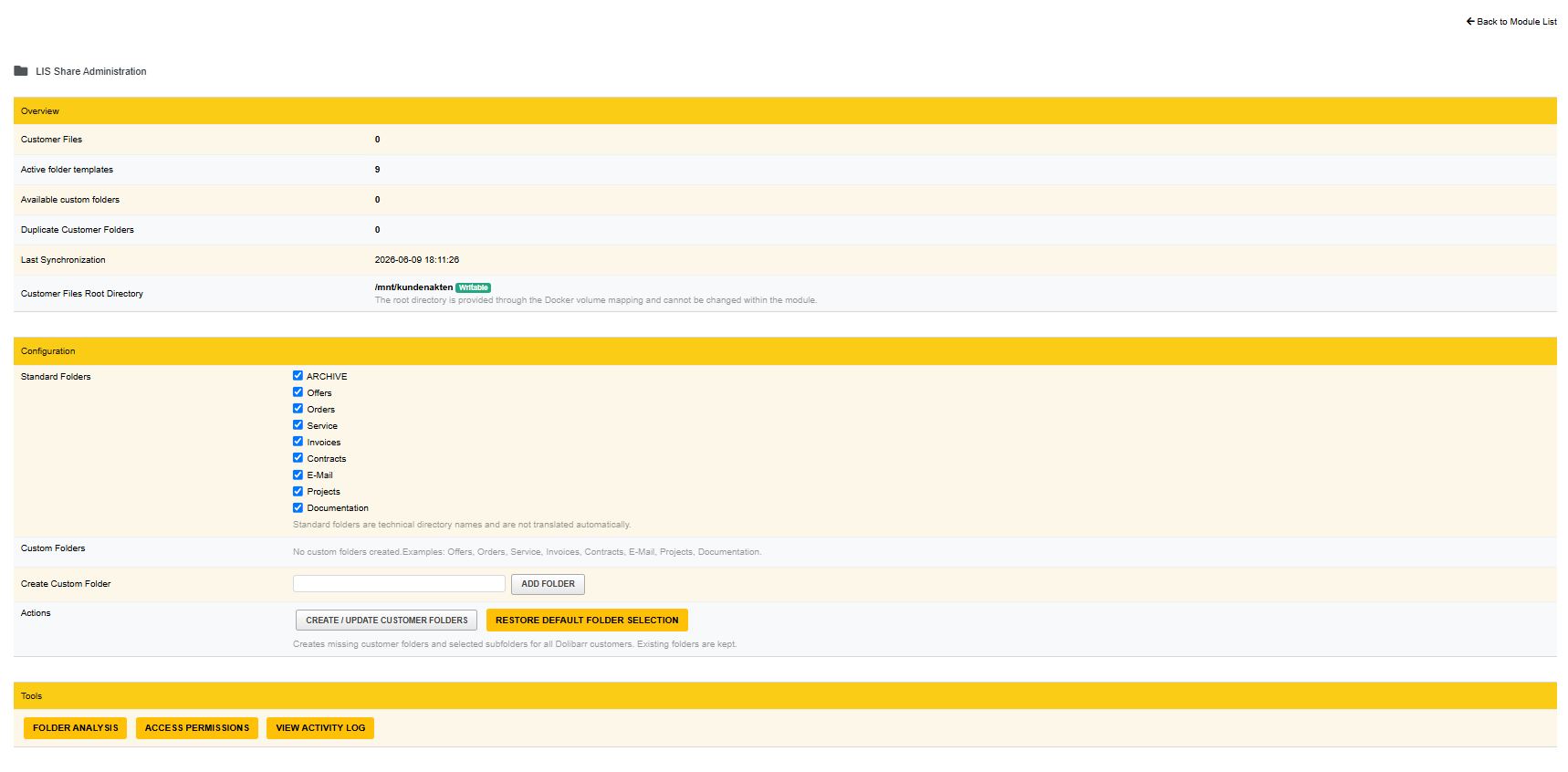This screenshot has height=772, width=1568.
Task: Uncheck the ARCHIVE standard folder checkbox
Action: pos(298,375)
